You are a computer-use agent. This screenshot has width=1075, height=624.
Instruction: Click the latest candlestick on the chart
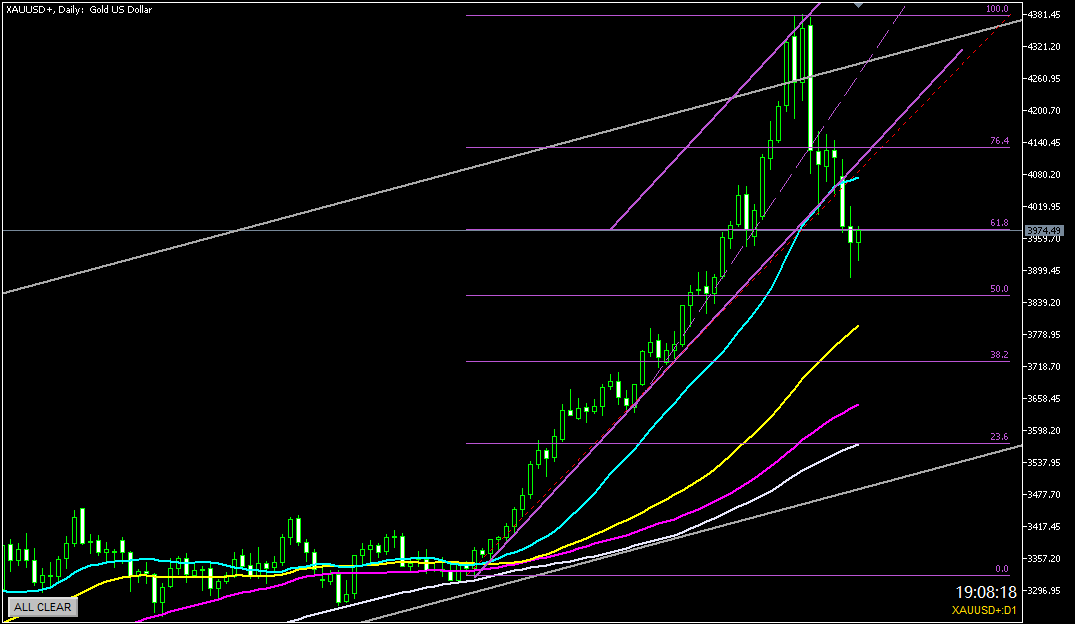point(858,238)
